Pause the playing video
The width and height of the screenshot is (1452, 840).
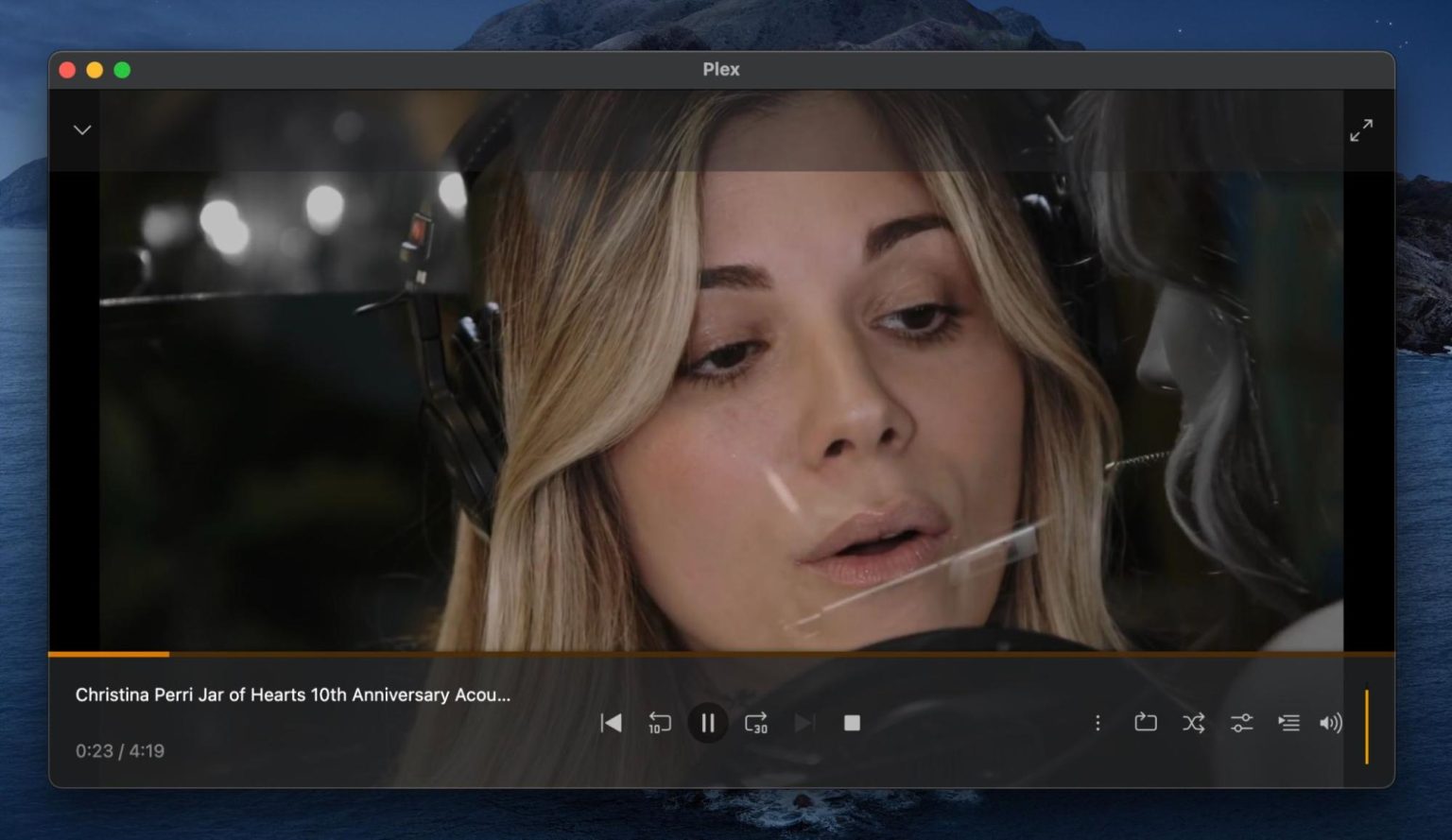click(707, 723)
